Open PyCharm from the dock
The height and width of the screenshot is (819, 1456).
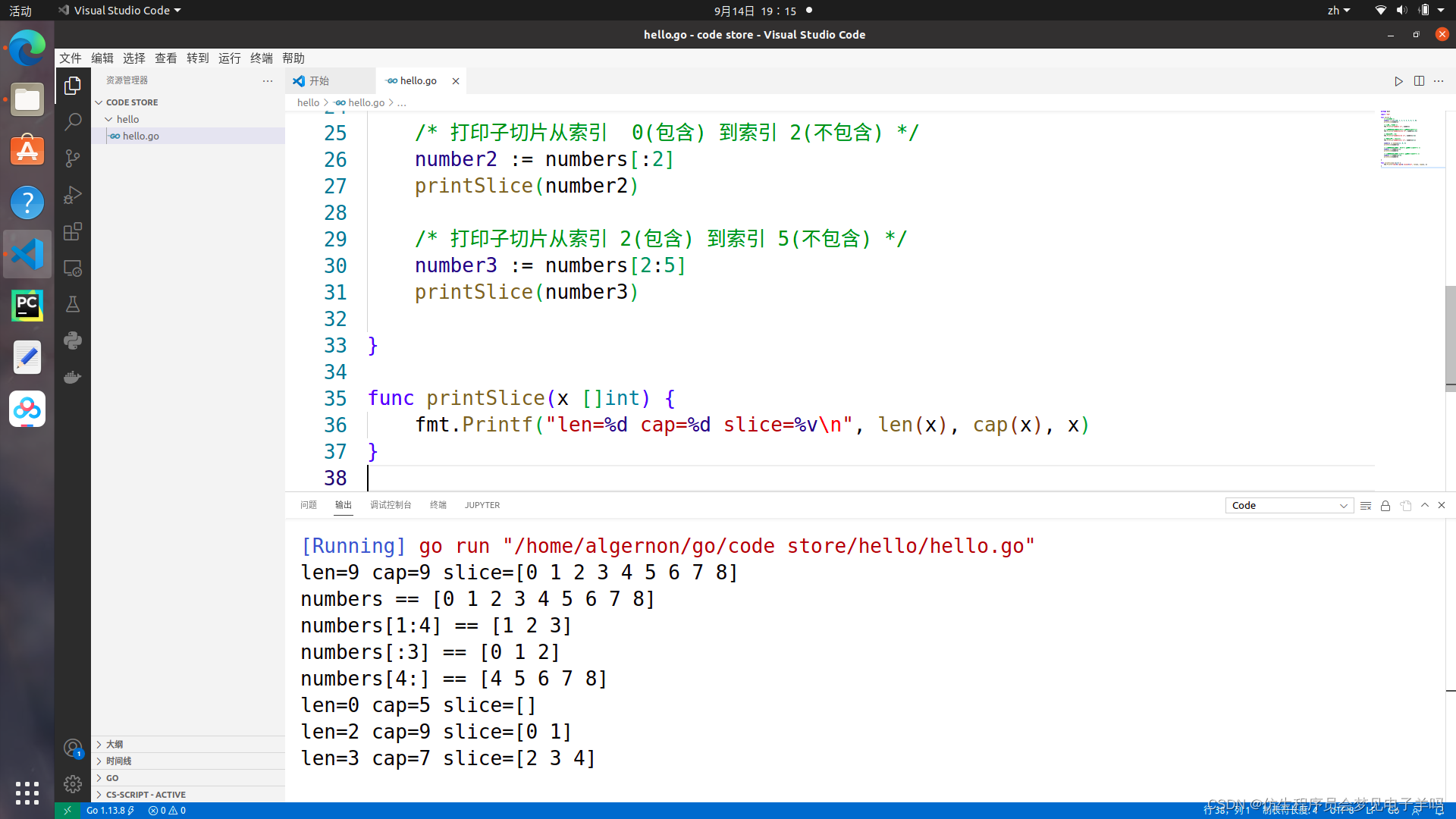[27, 306]
